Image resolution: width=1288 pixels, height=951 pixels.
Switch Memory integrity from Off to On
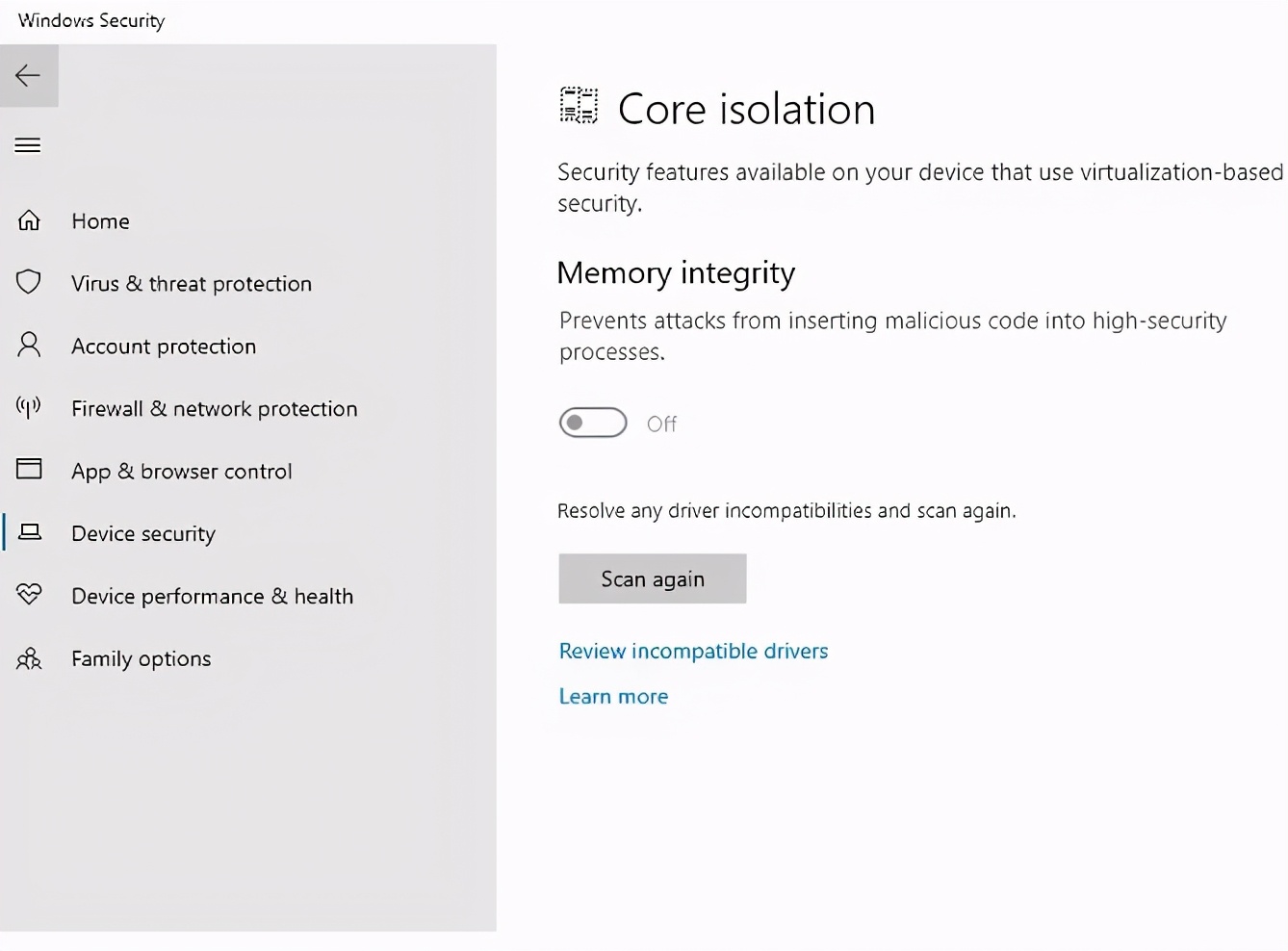coord(592,423)
